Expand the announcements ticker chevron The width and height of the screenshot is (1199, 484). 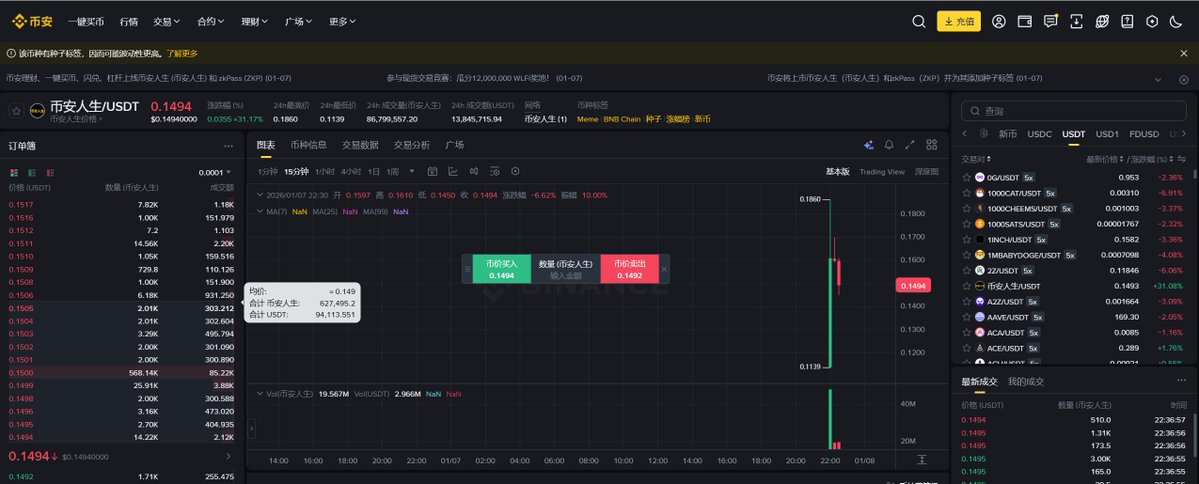tap(1158, 79)
